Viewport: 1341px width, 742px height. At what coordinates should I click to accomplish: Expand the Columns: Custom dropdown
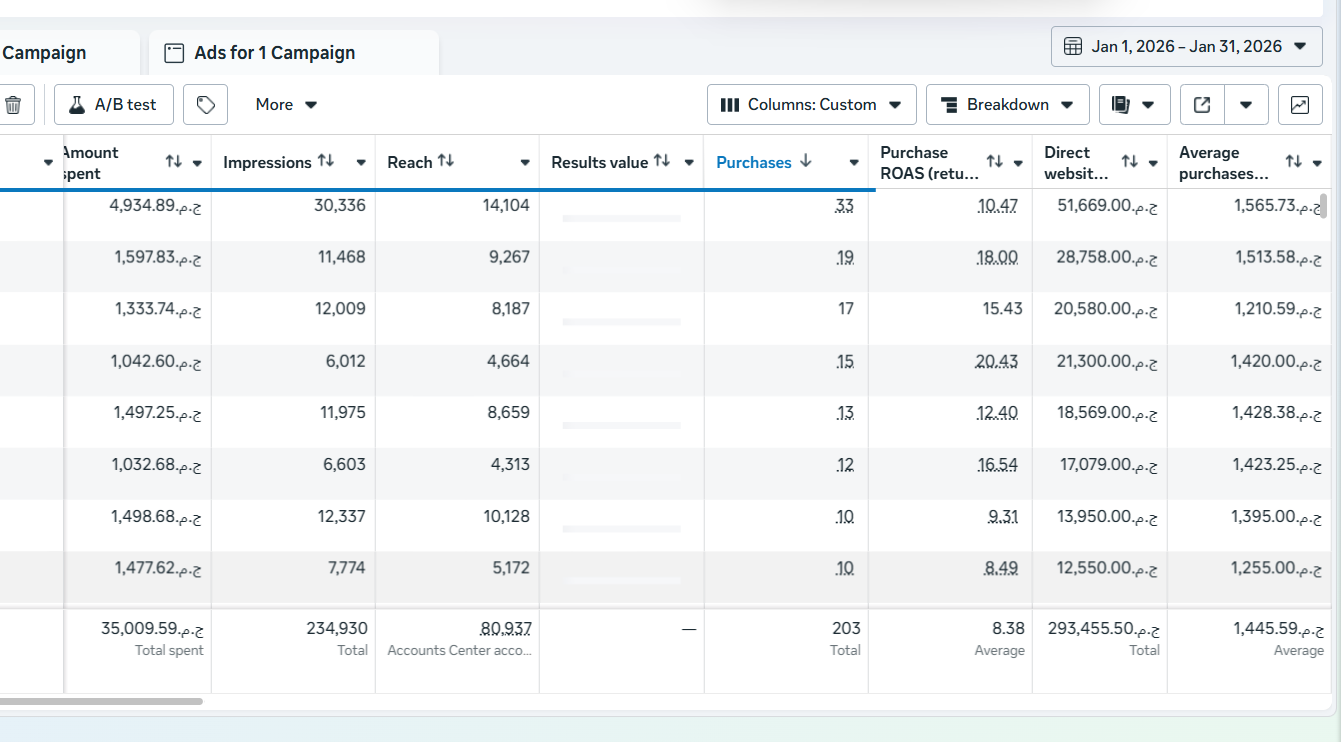click(811, 105)
